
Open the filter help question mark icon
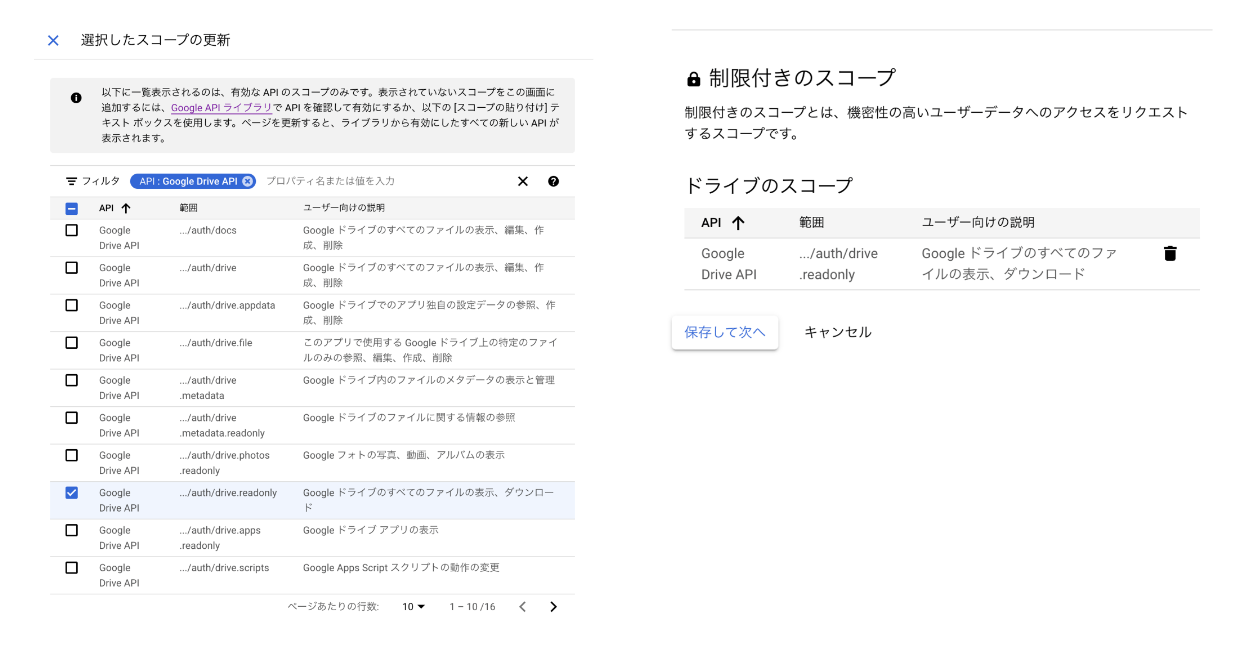coord(553,181)
